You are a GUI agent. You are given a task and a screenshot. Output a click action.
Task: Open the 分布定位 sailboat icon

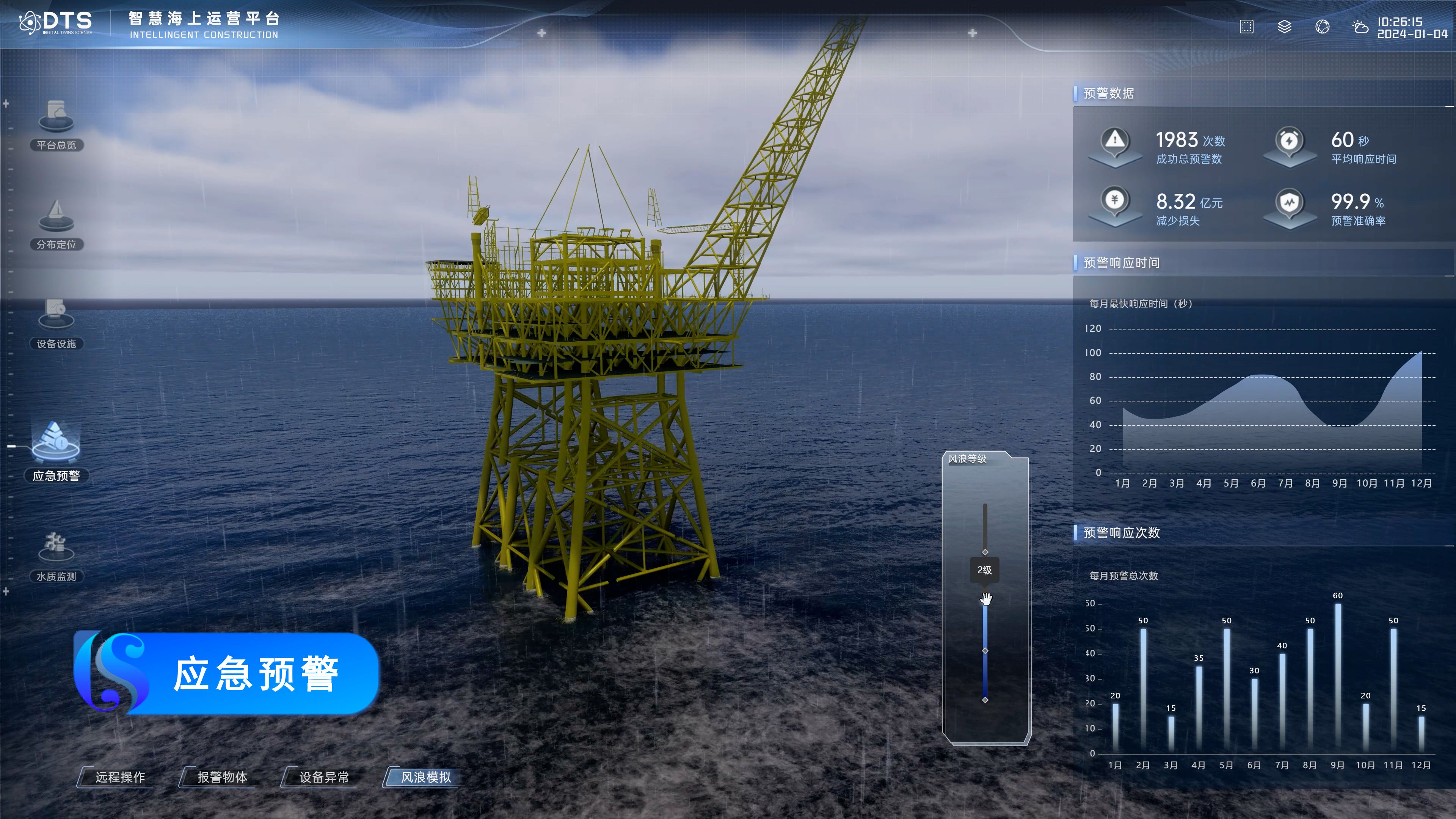click(56, 215)
